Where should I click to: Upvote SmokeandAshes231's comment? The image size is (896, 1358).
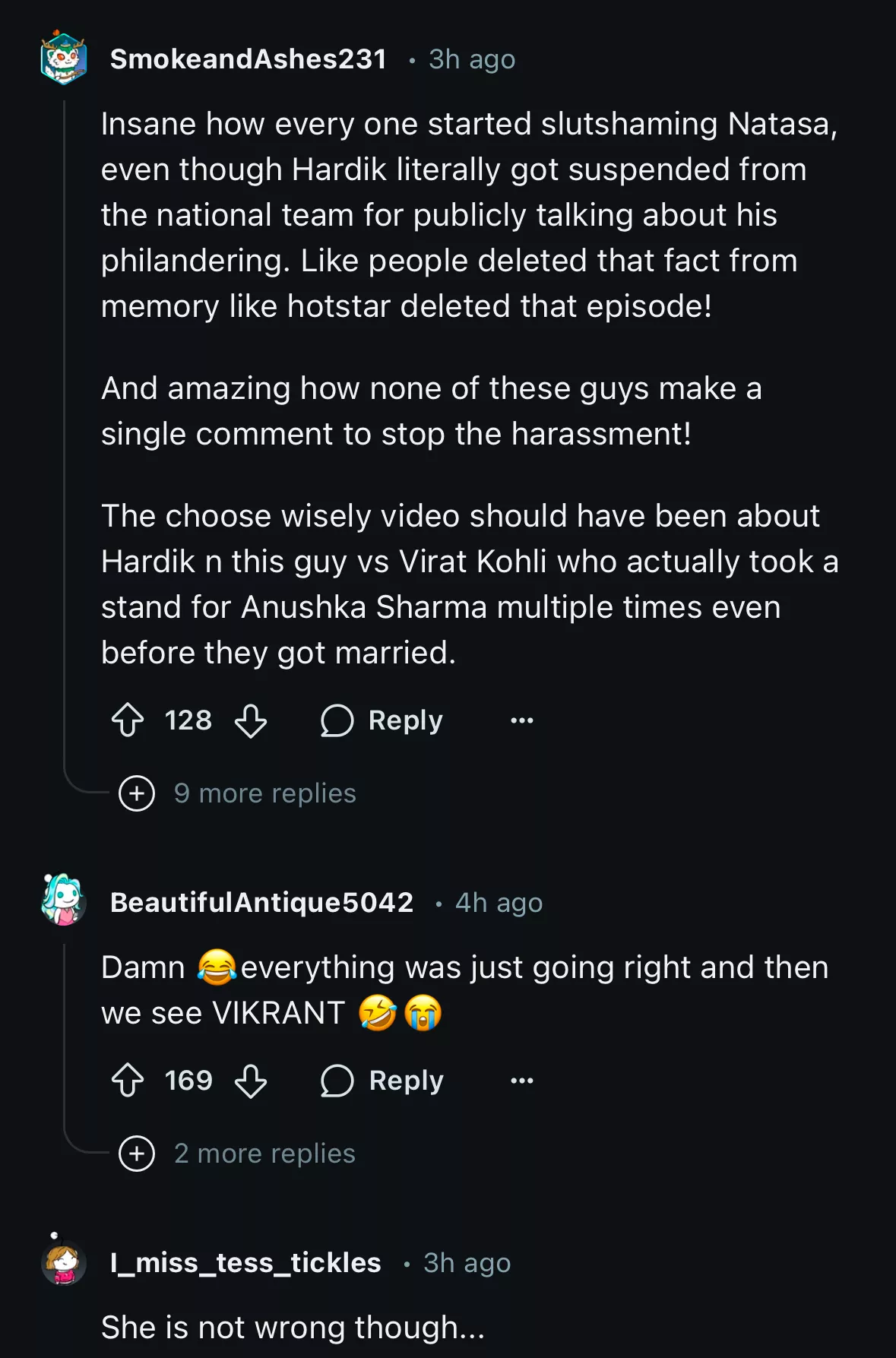click(x=128, y=720)
